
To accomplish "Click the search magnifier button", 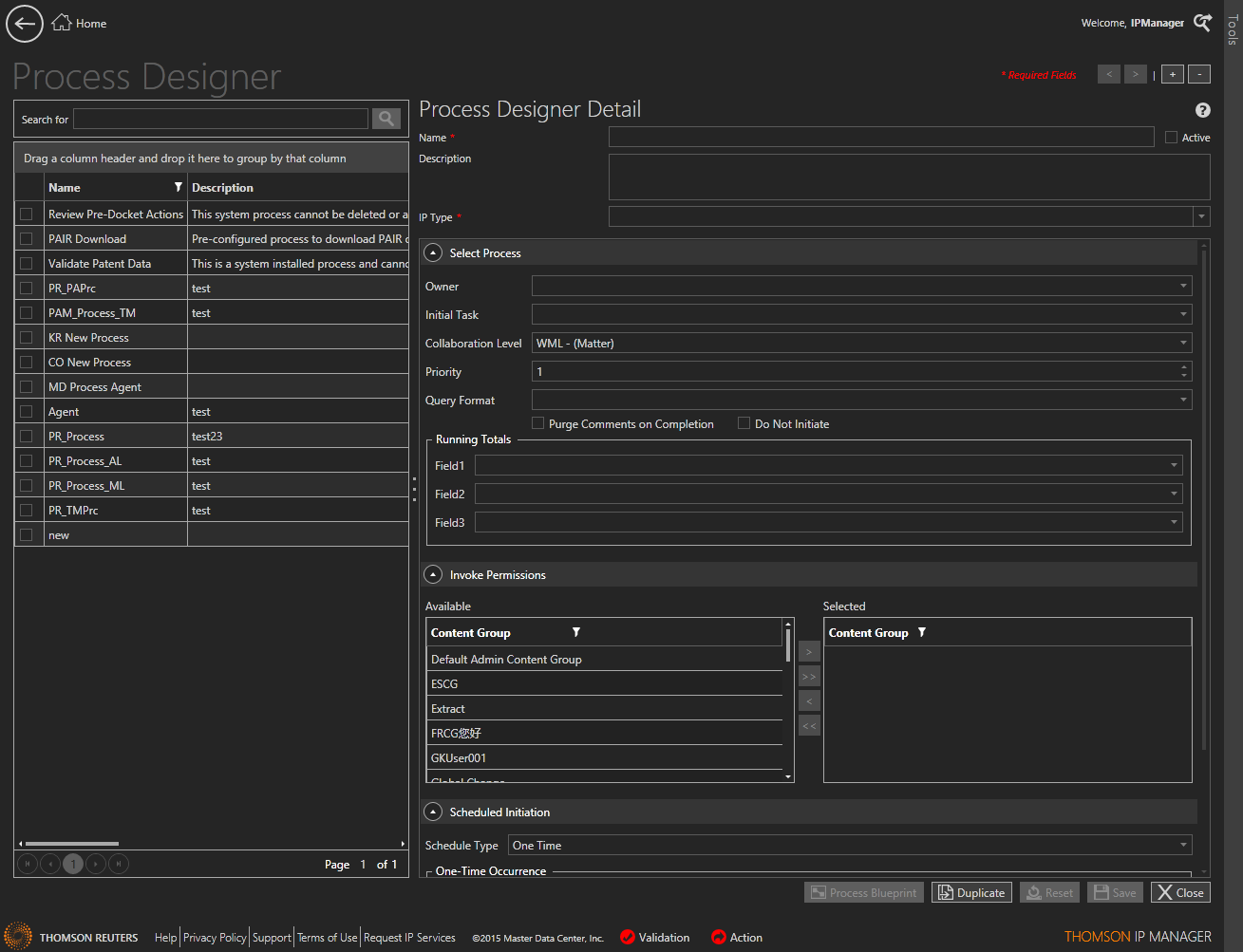I will coord(386,119).
